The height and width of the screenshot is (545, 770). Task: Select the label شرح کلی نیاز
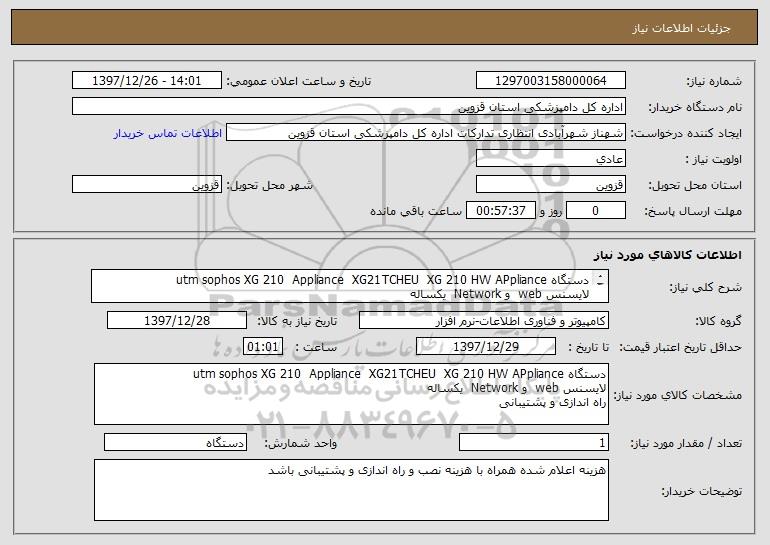point(706,287)
